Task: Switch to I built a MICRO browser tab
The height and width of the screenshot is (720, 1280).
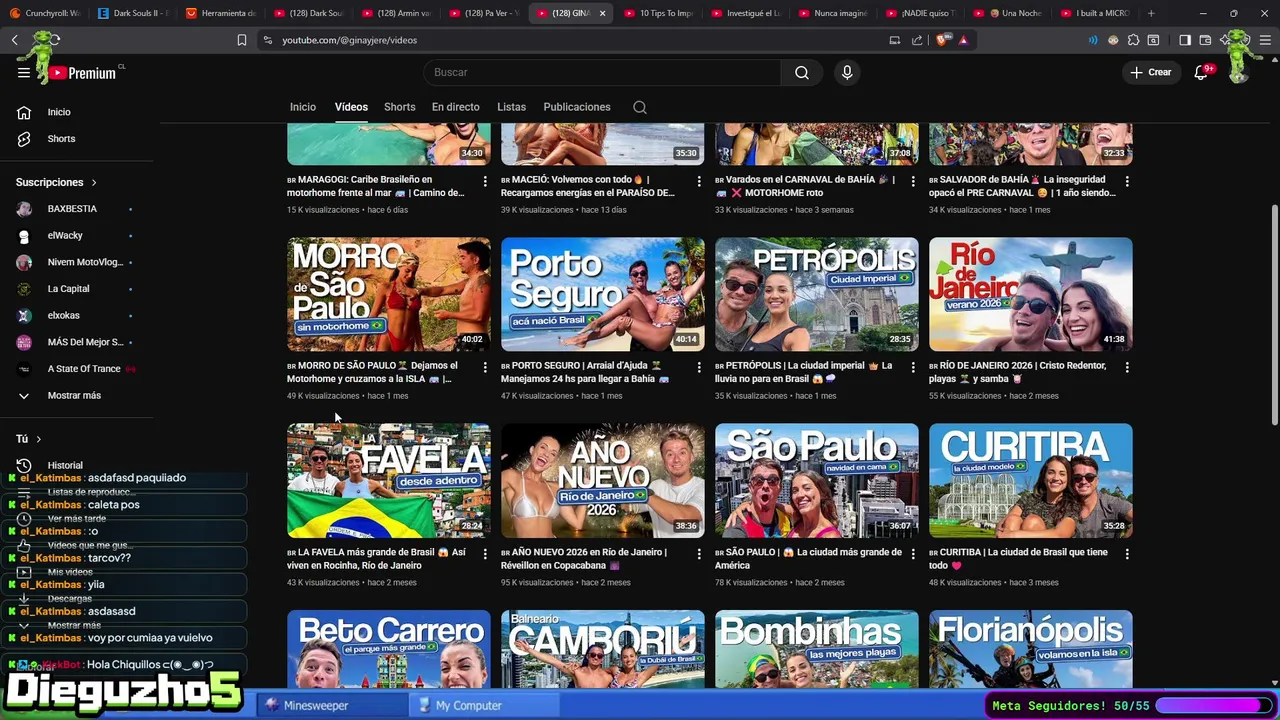Action: point(1095,13)
